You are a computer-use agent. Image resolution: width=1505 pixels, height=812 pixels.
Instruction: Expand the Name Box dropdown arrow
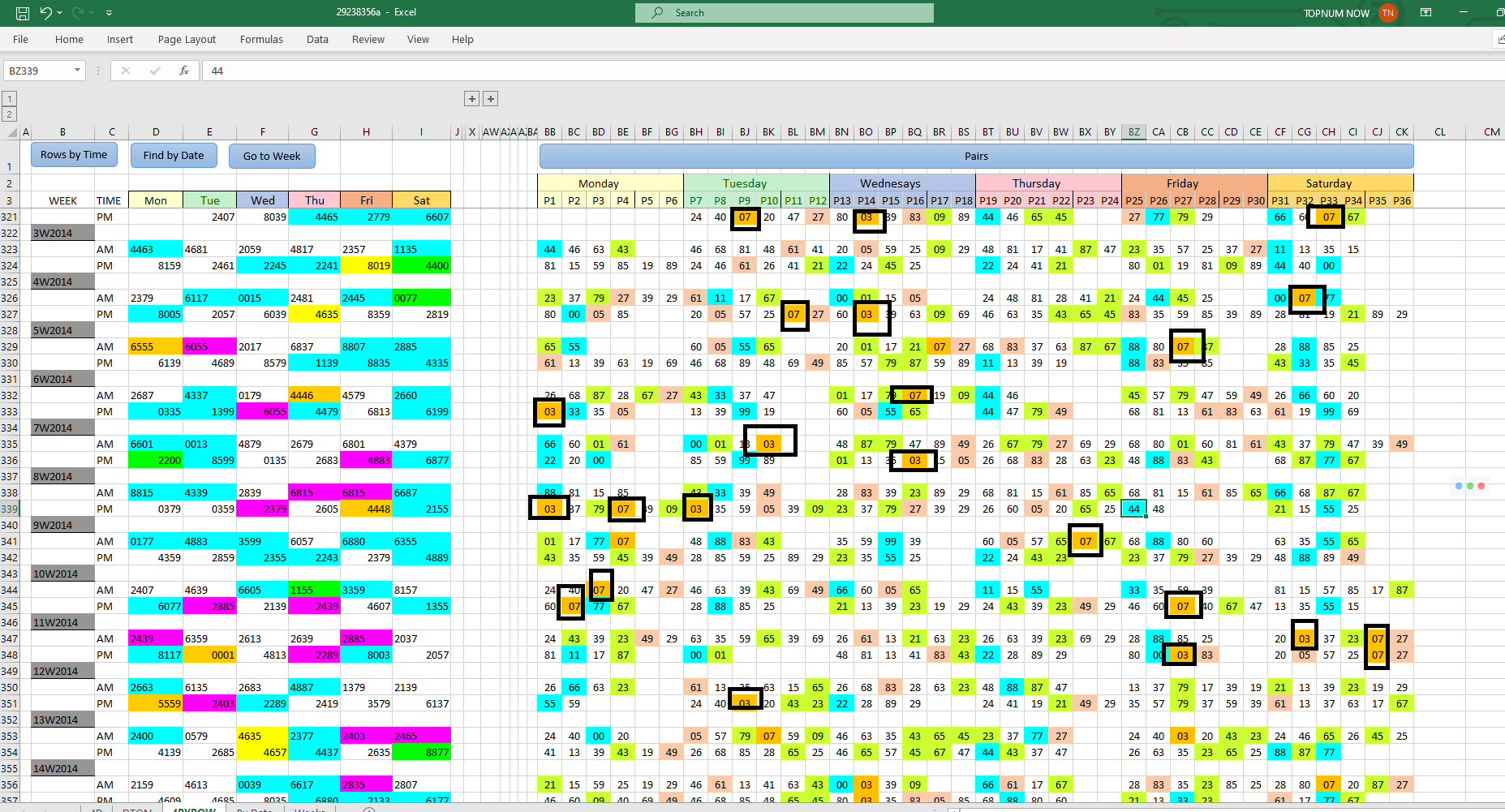[x=78, y=71]
